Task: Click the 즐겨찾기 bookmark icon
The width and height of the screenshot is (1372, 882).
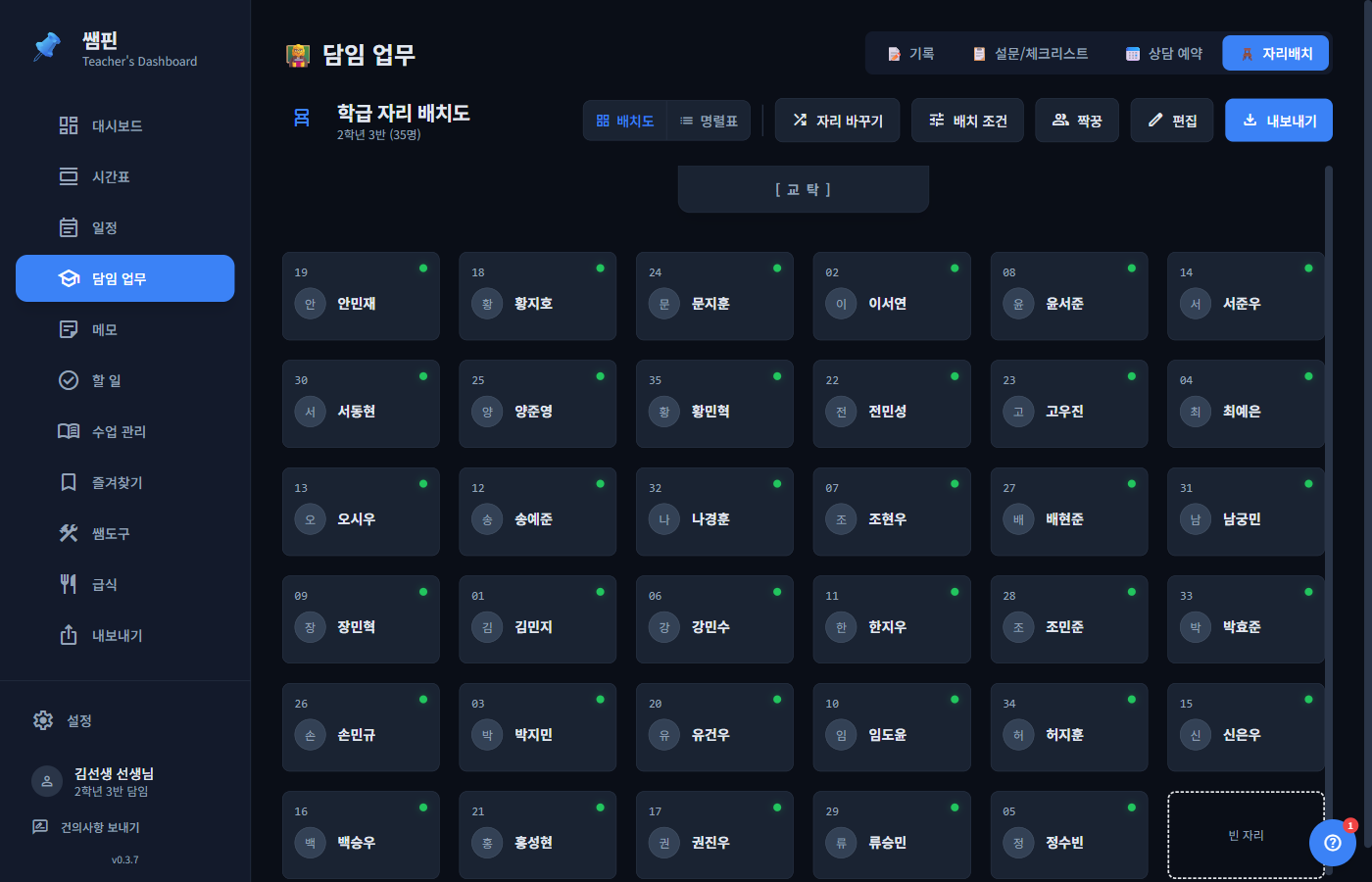Action: point(69,482)
